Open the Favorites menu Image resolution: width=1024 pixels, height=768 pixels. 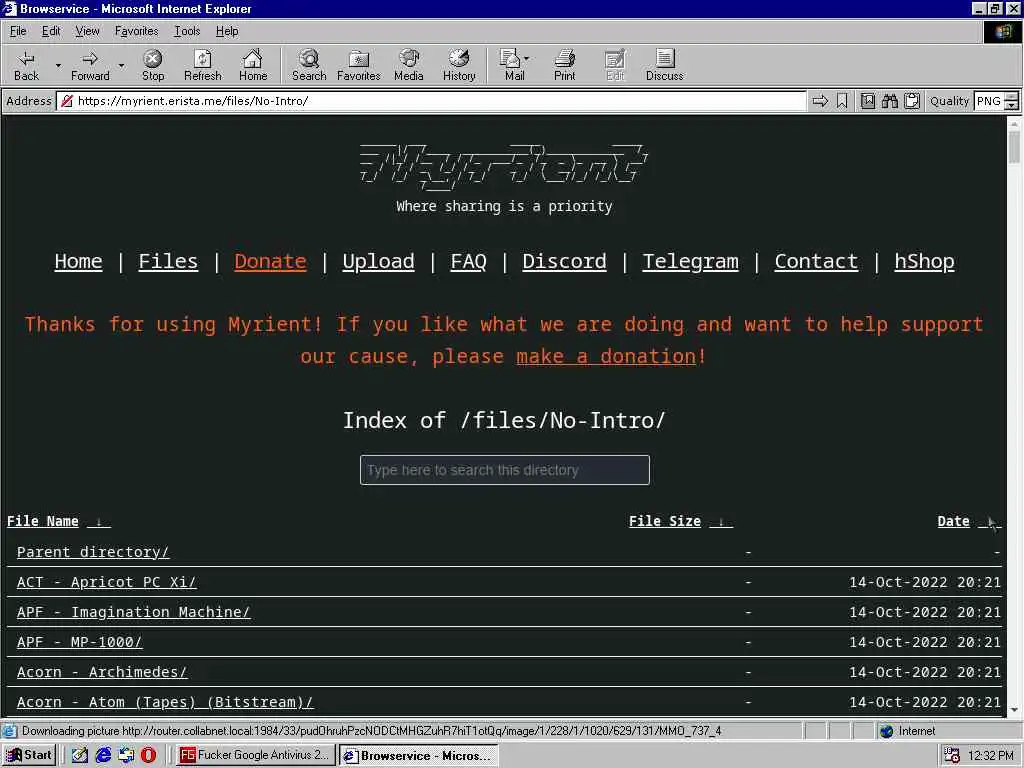[136, 31]
